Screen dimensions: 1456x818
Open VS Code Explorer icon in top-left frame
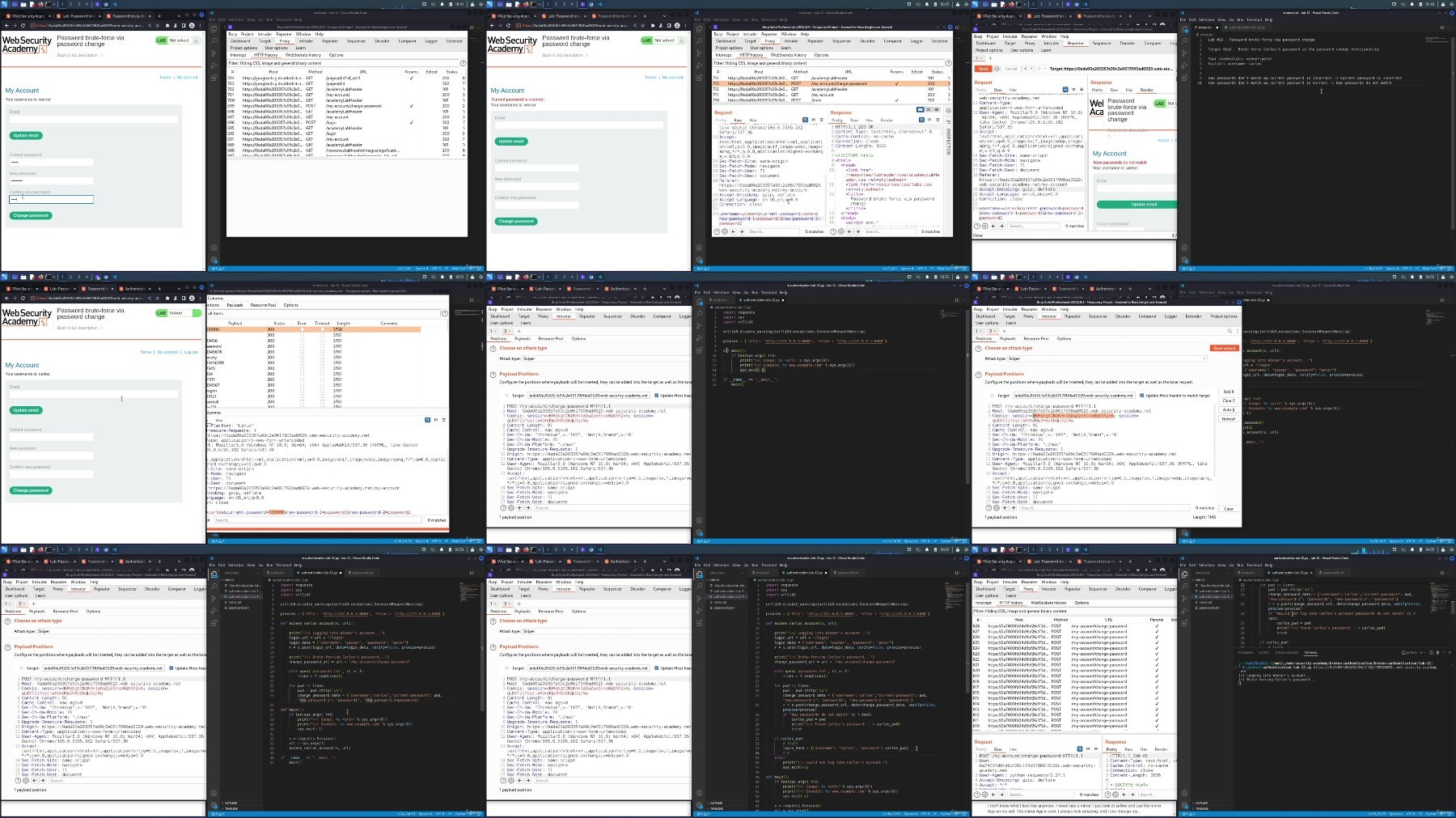214,29
